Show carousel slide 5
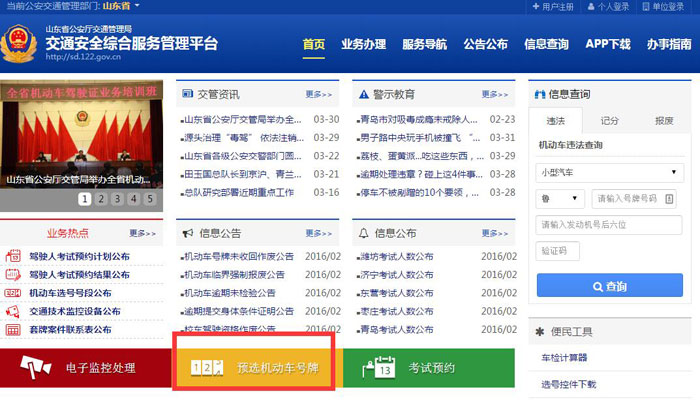Screen dimensions: 700x400 pos(150,199)
